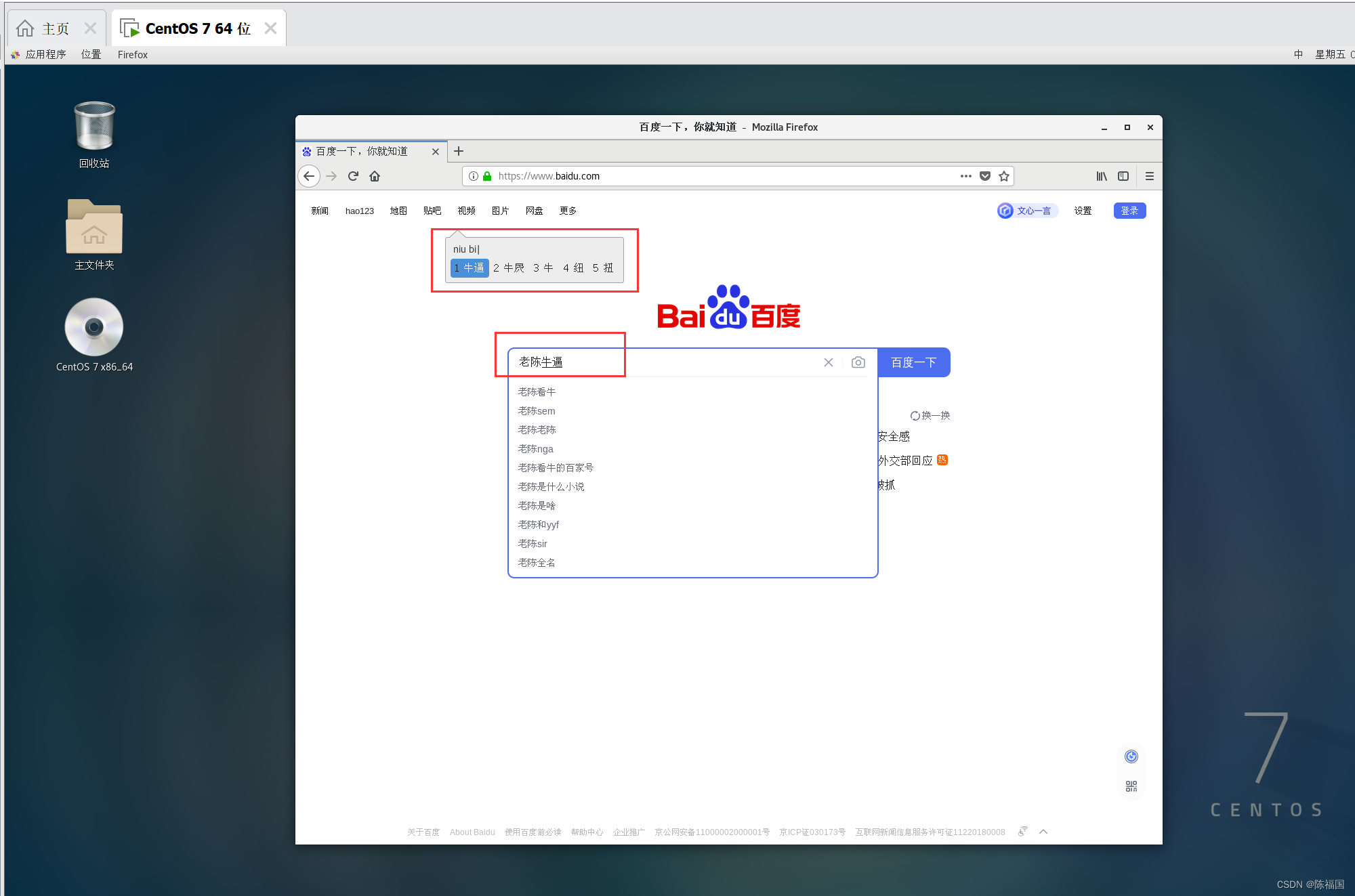
Task: Click the QR code icon
Action: (1131, 786)
